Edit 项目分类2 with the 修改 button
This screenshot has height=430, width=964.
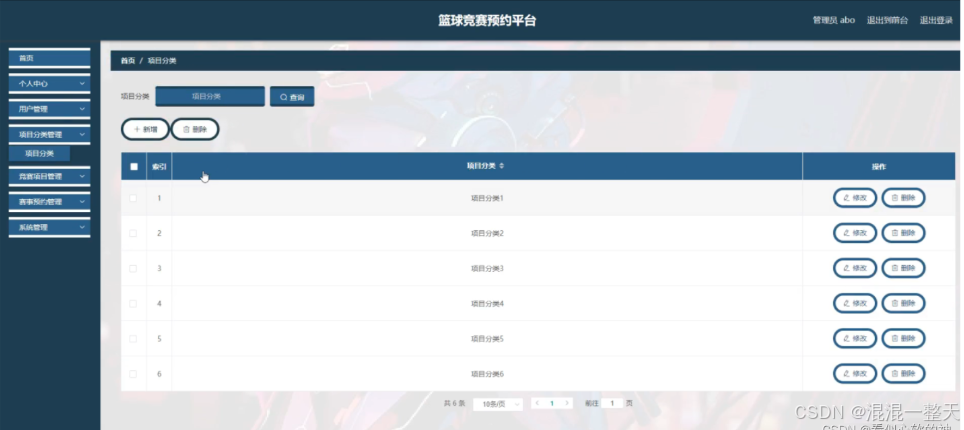(x=855, y=233)
